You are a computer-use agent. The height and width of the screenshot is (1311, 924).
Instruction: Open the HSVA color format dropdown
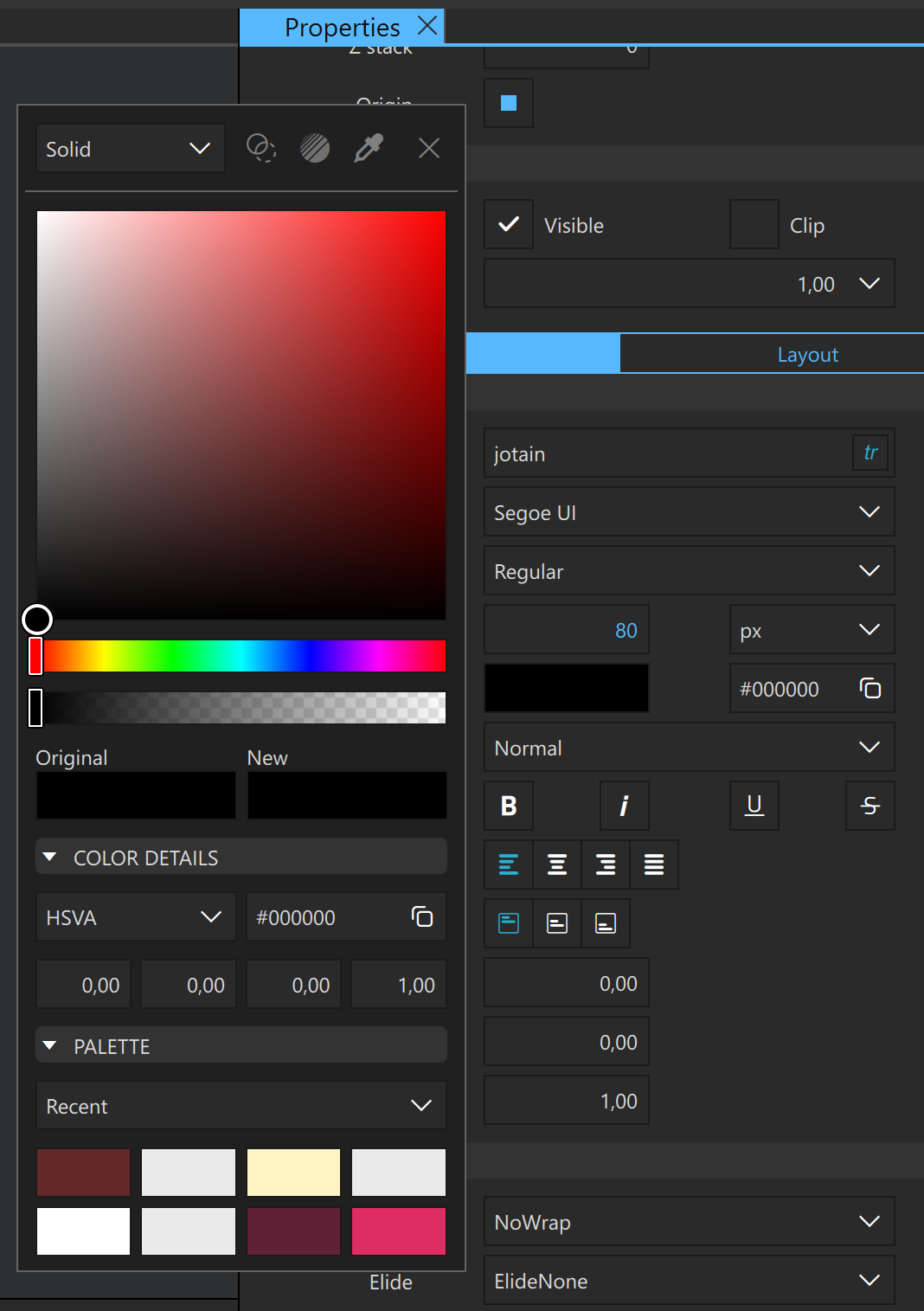click(x=135, y=916)
